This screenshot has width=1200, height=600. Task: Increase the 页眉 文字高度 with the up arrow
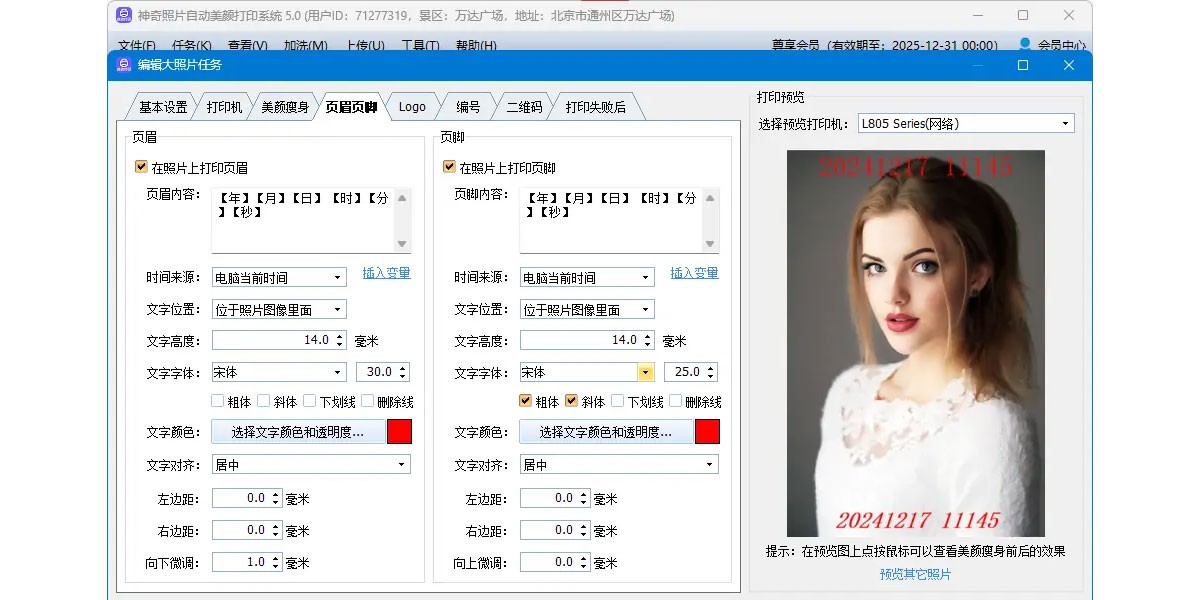tap(340, 336)
